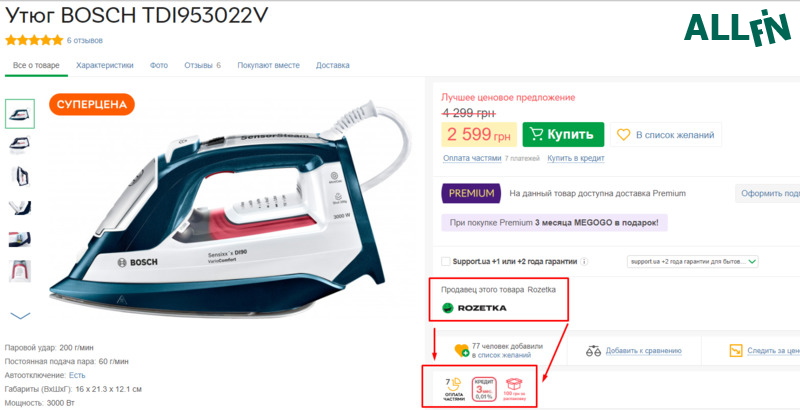Click the scales compare icon

tap(593, 351)
